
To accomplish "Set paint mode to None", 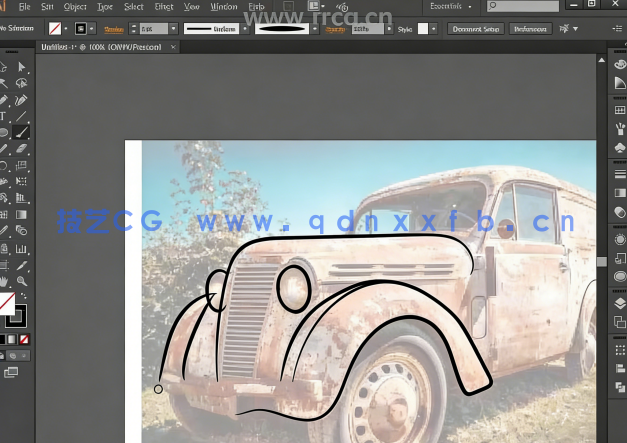I will (x=24, y=339).
